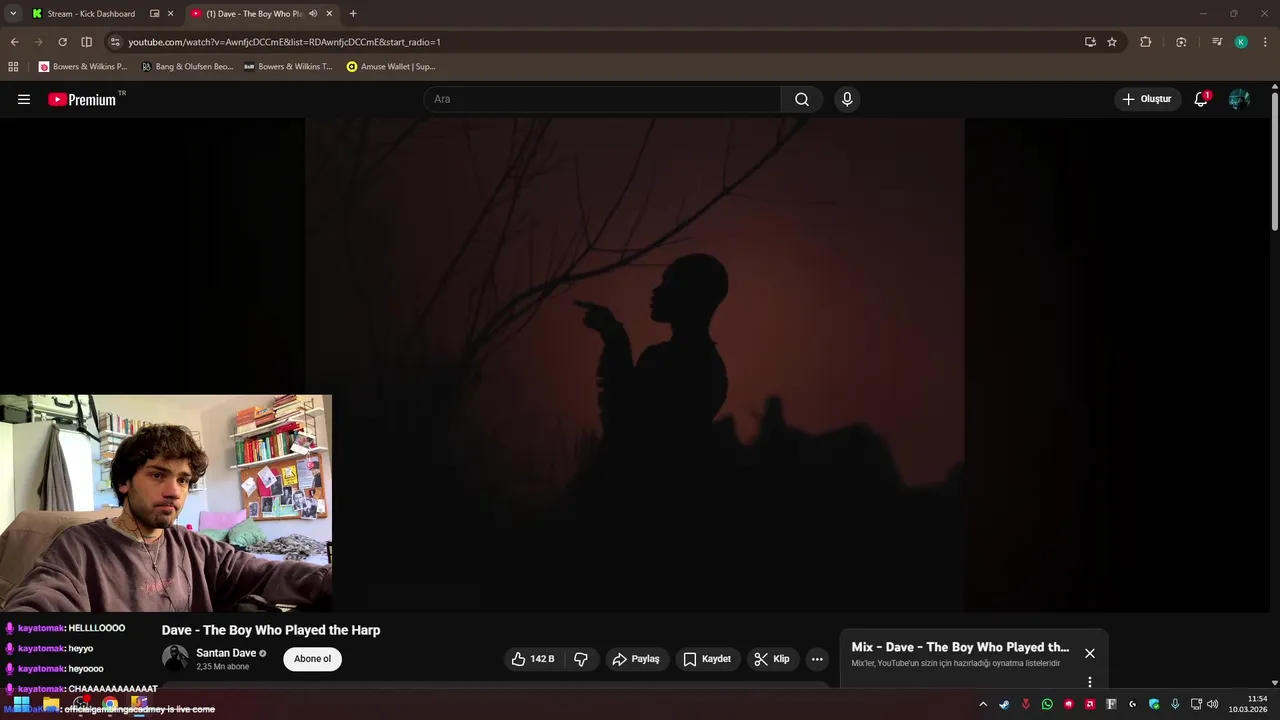This screenshot has height=720, width=1280.
Task: Switch to Stream - Kick Dashboard tab
Action: point(91,14)
